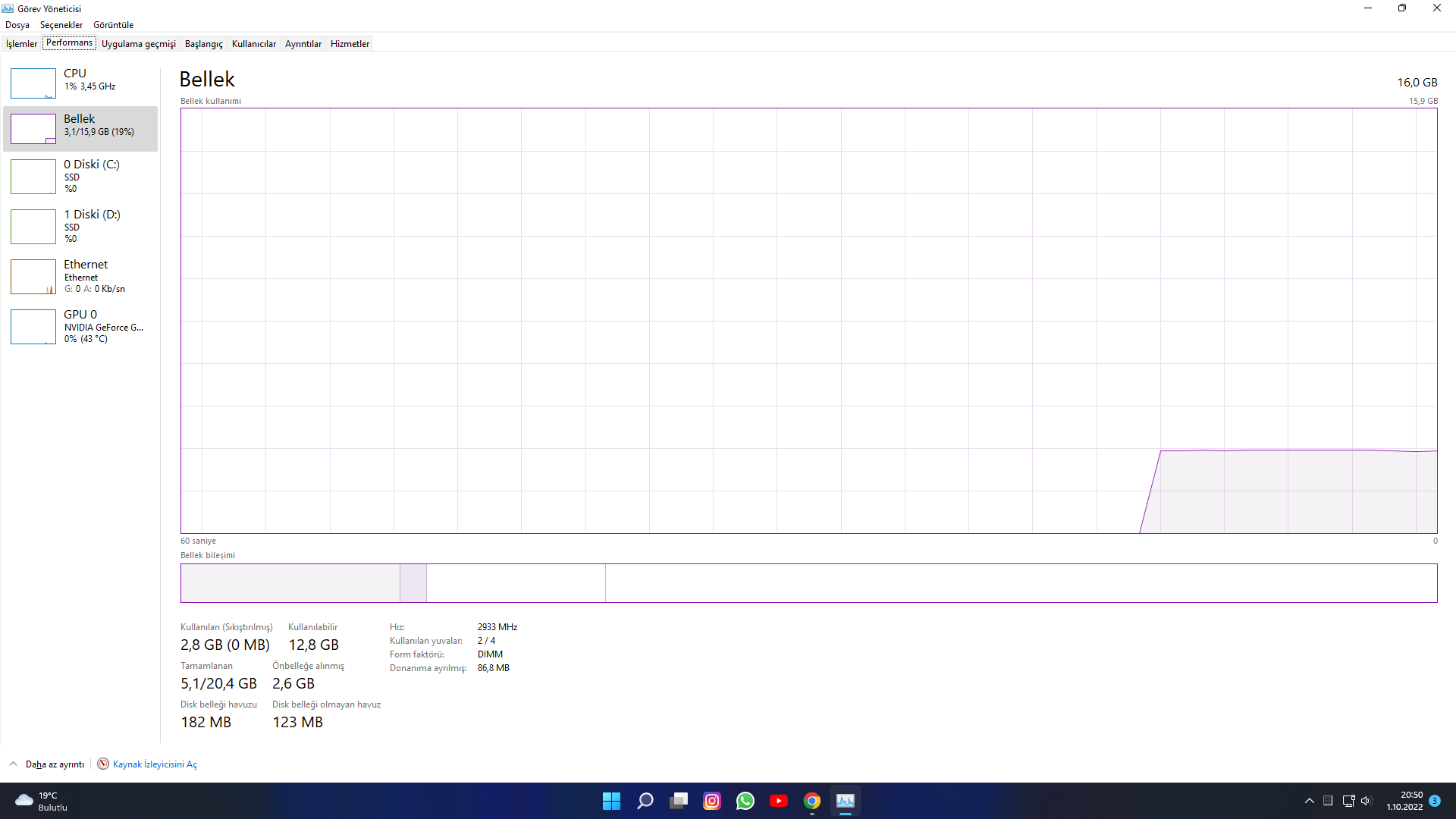Click the Bellek bileşimi memory composition bar
Viewport: 1456px width, 819px height.
pyautogui.click(x=808, y=583)
